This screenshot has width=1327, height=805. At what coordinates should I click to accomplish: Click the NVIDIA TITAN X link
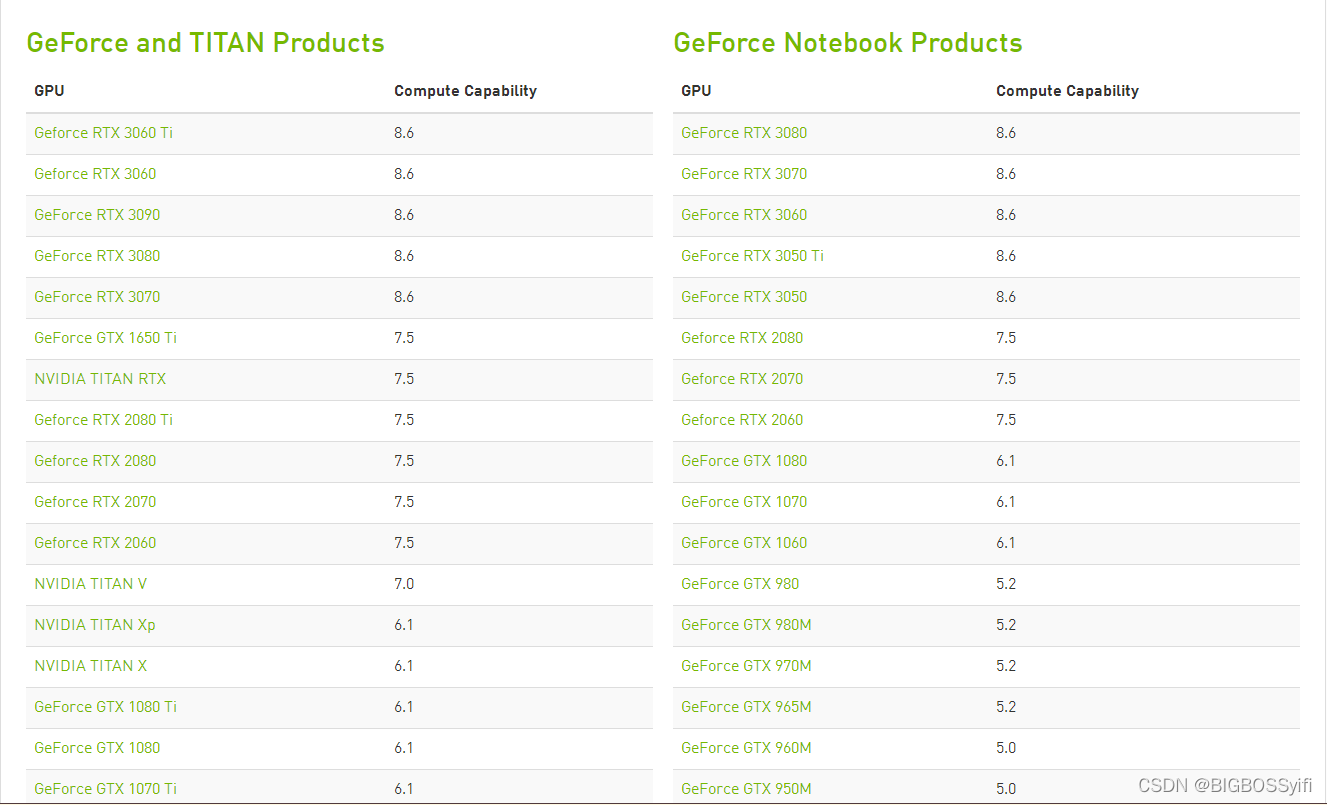tap(91, 666)
